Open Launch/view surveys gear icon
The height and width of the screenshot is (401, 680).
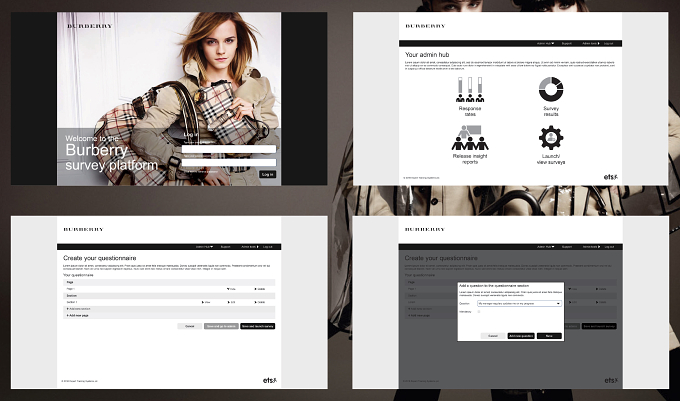[551, 137]
